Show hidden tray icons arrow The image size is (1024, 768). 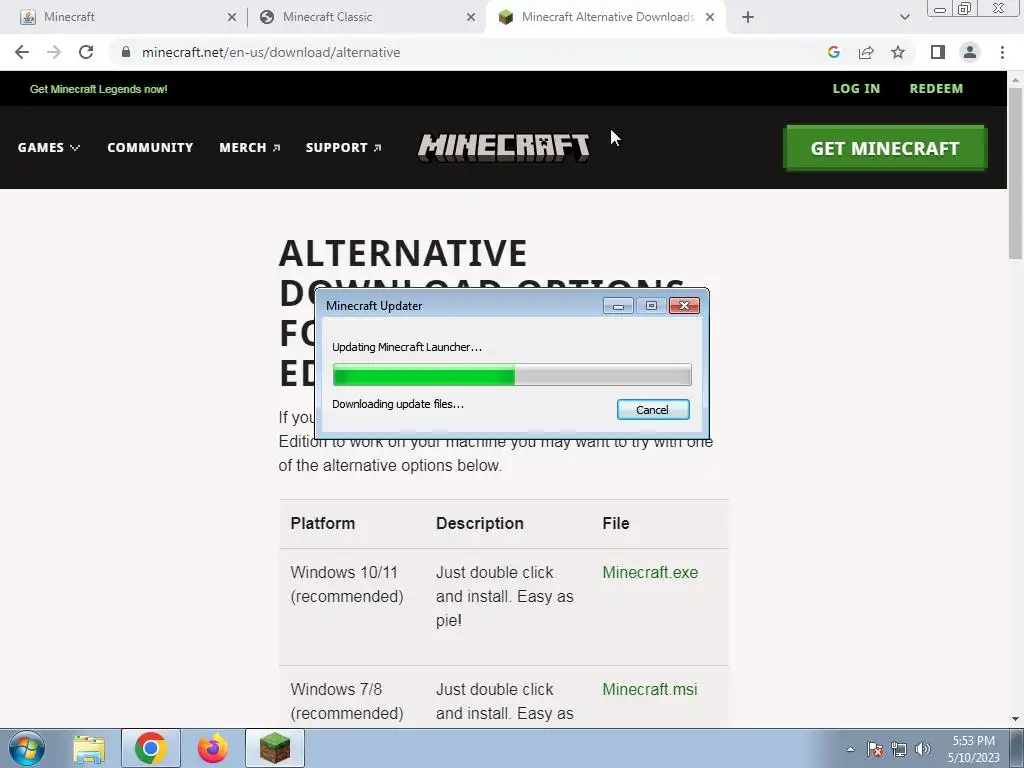[x=850, y=749]
